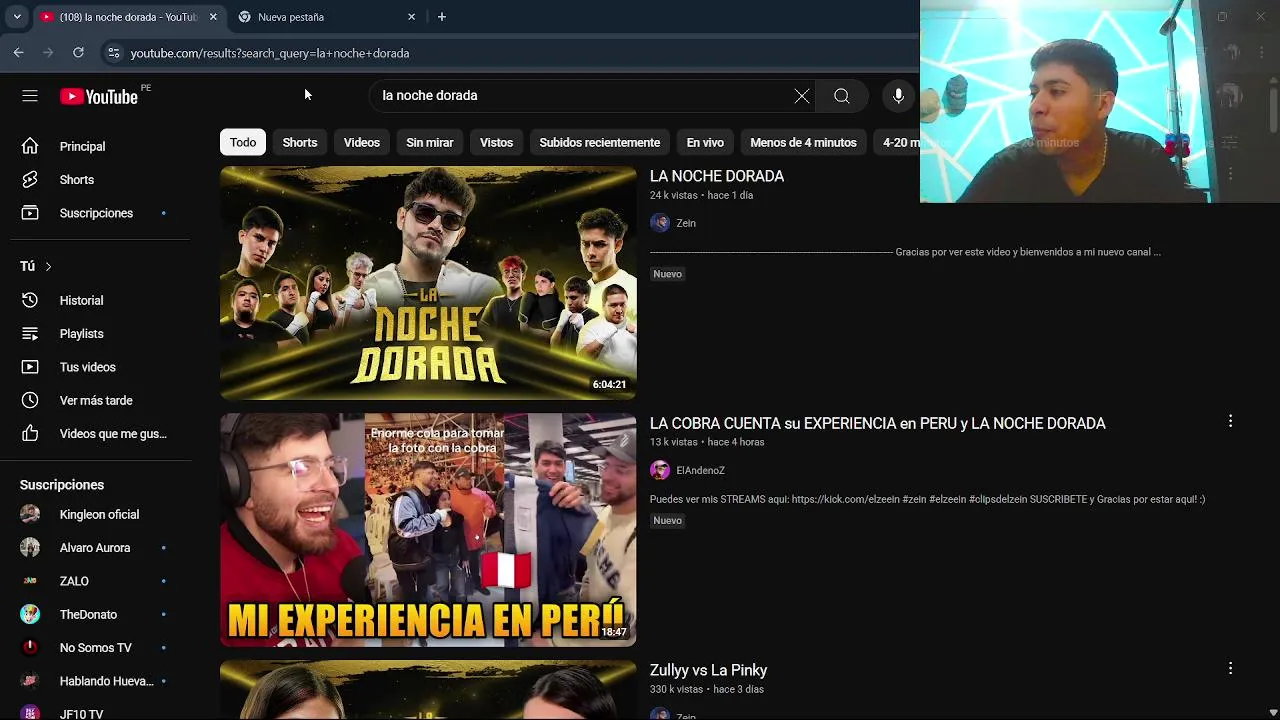This screenshot has width=1280, height=720.
Task: Open LA COBRA CUENTA su EXPERIENCIA video title
Action: coord(878,423)
